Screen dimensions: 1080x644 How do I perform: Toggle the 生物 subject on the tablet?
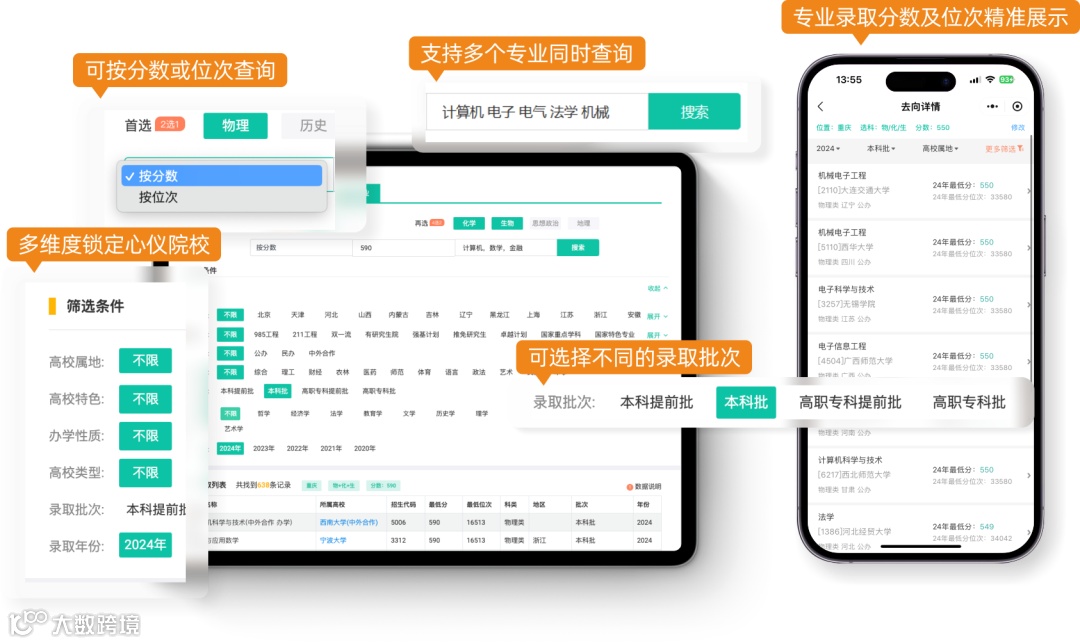[507, 223]
